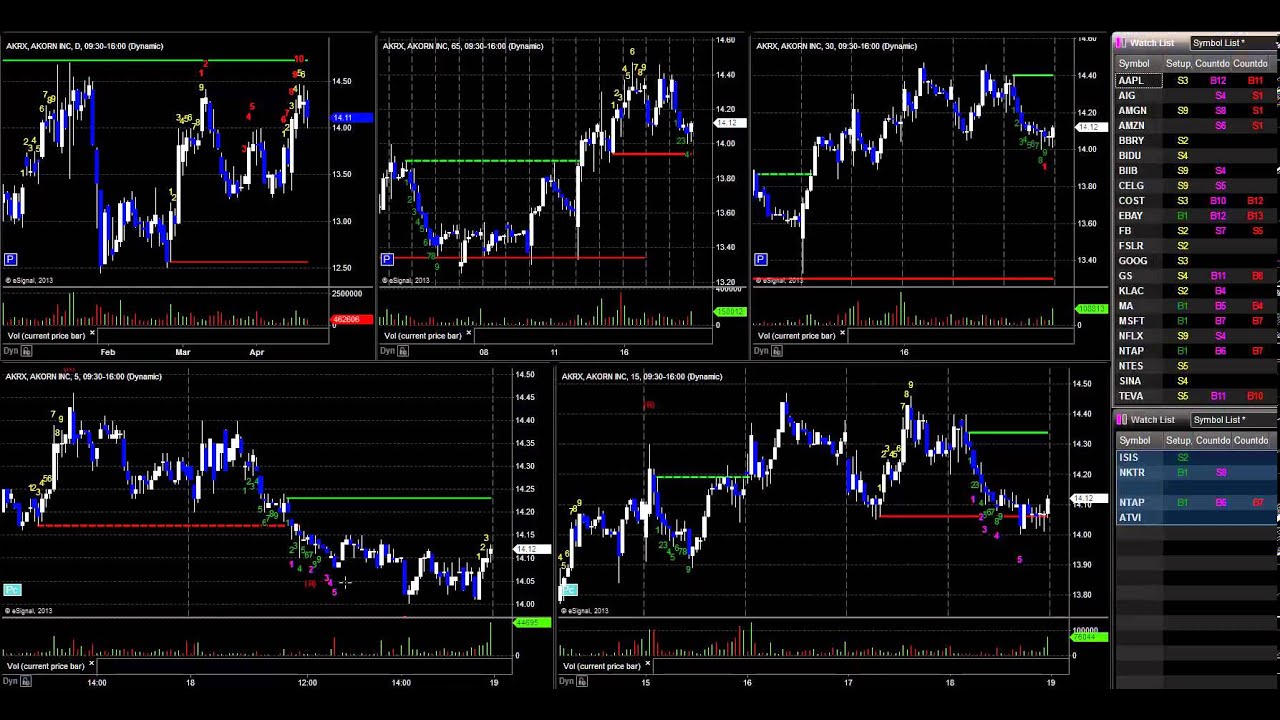Image resolution: width=1280 pixels, height=720 pixels.
Task: Click the P icon on the 30-minute AKRX chart
Action: (x=760, y=260)
